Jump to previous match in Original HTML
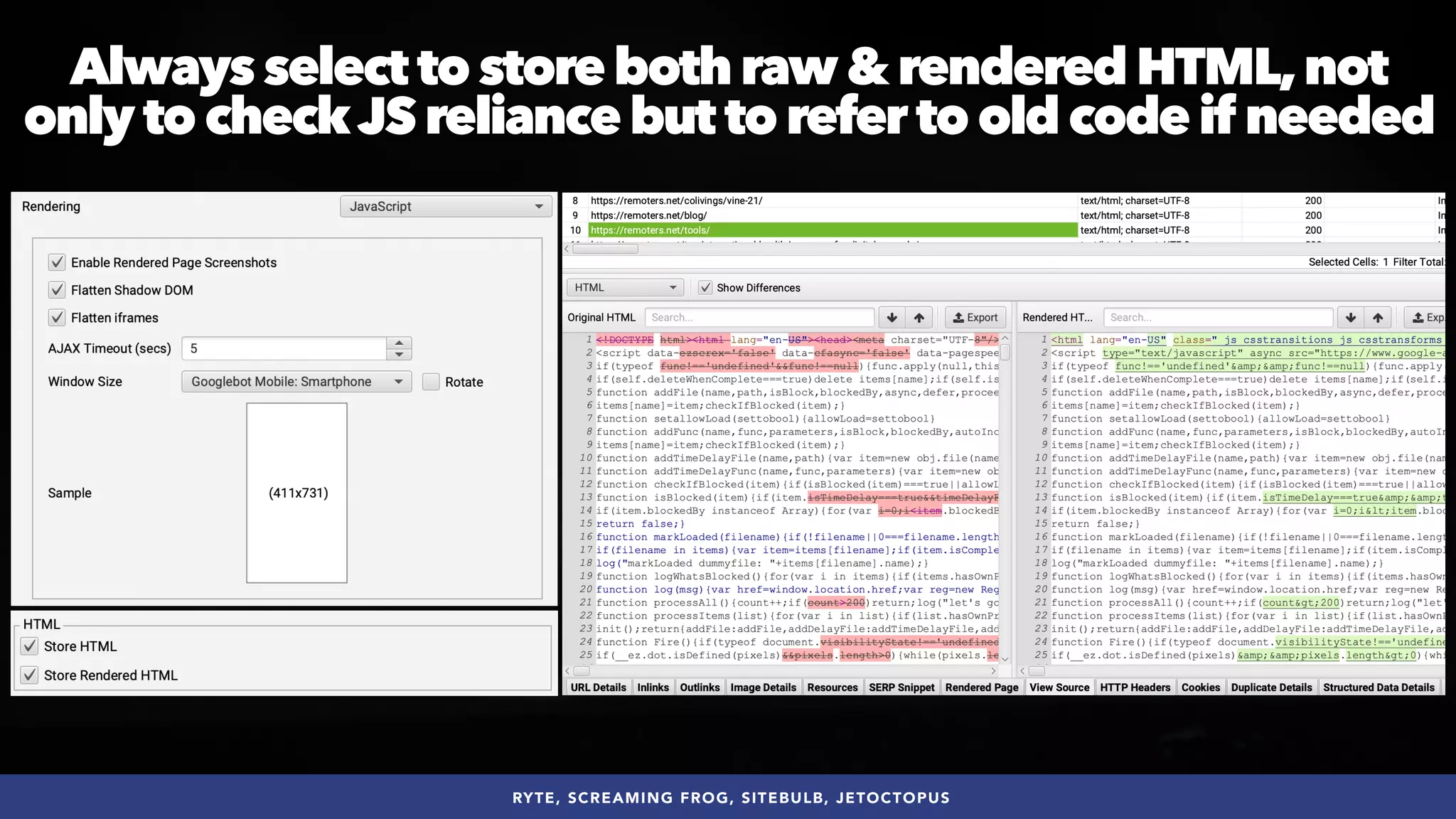1456x819 pixels. point(919,318)
